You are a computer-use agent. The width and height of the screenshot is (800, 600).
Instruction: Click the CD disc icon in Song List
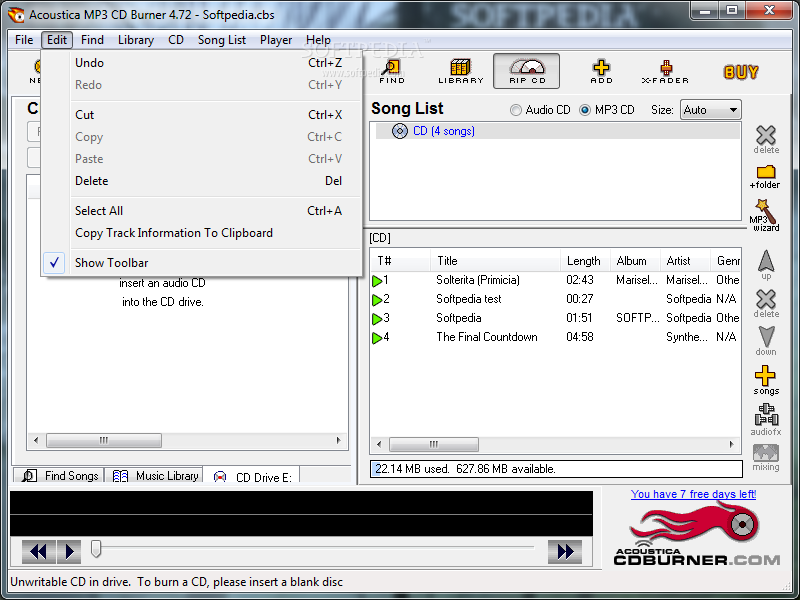(x=399, y=131)
